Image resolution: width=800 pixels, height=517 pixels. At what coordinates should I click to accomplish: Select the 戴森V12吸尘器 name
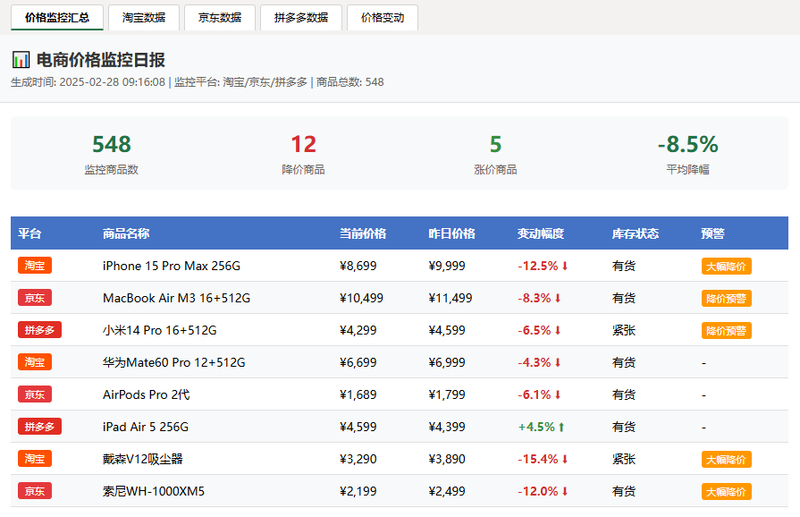pos(143,459)
